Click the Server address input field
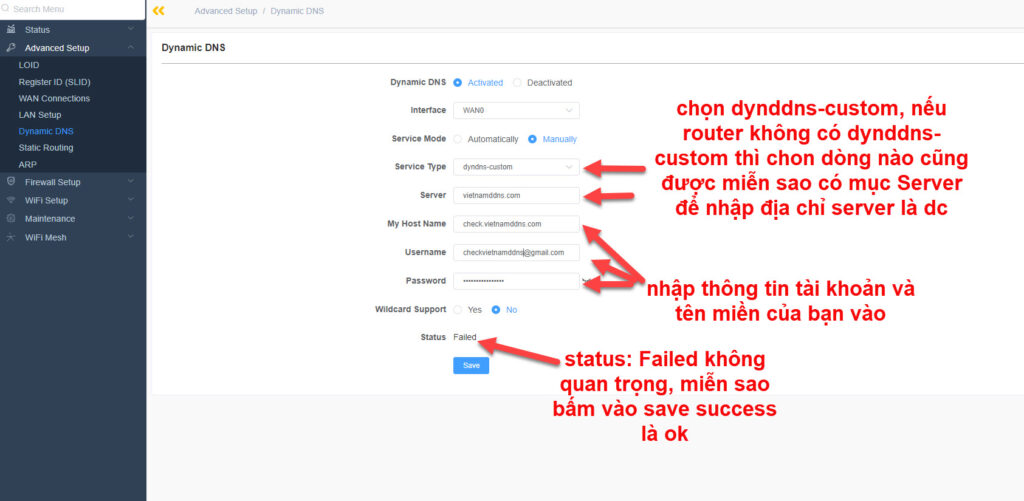 tap(515, 196)
